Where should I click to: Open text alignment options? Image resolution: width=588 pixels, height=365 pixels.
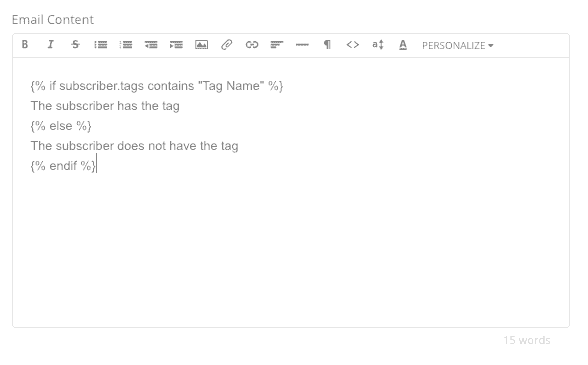pyautogui.click(x=277, y=45)
